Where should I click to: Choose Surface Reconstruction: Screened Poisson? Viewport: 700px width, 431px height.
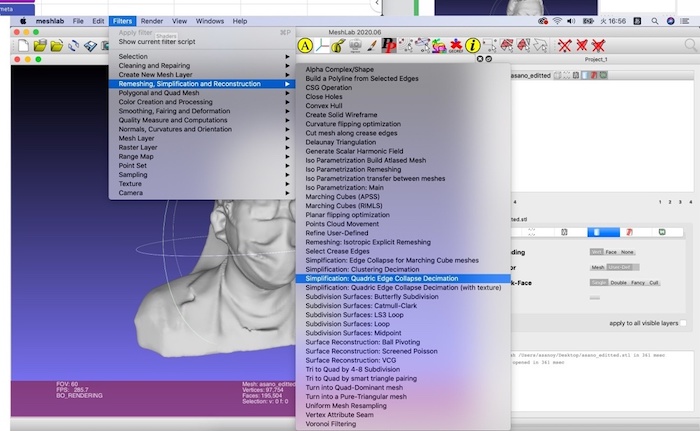click(403, 351)
